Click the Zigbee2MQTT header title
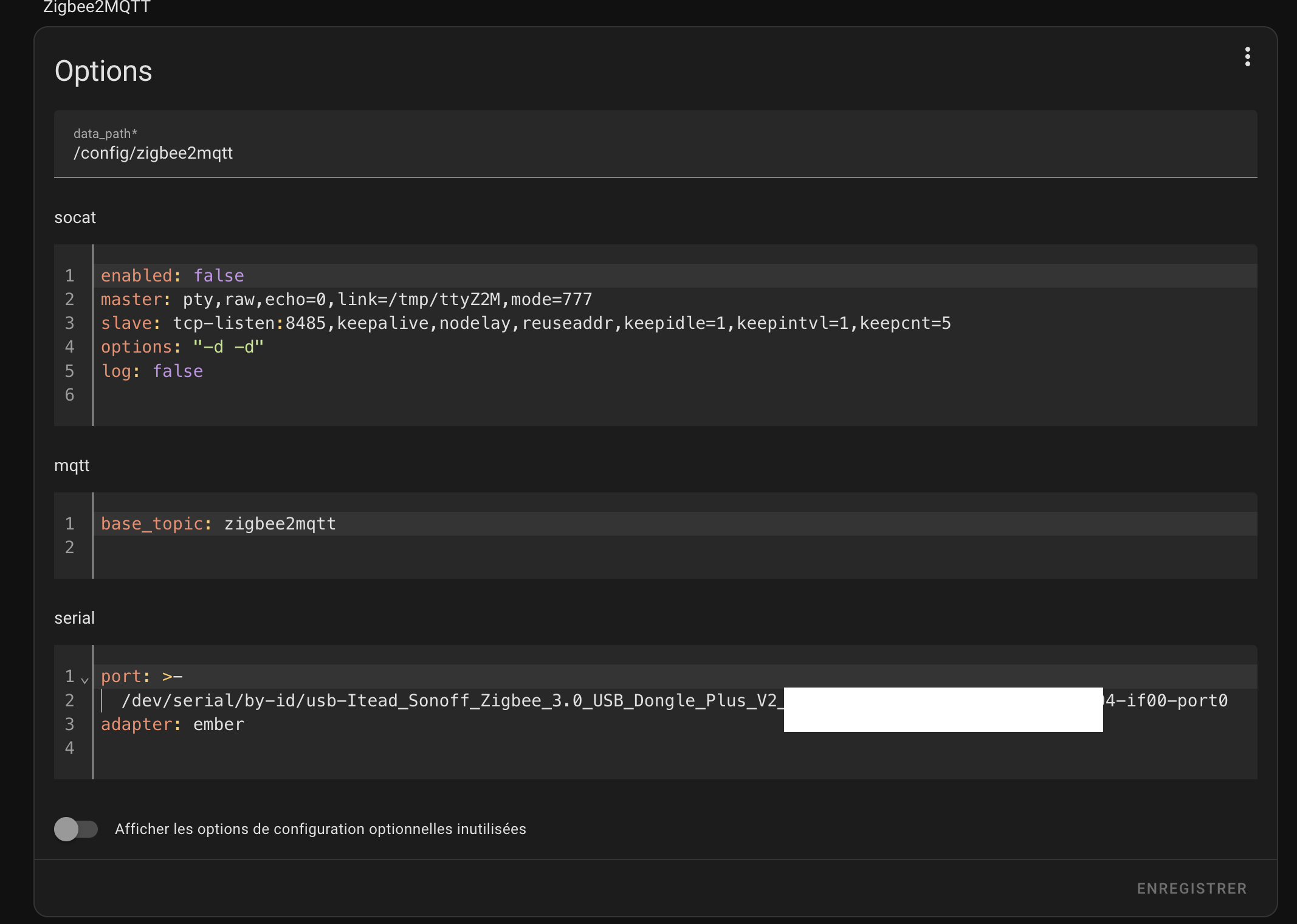Screen dimensions: 1297x924 tap(97, 7)
